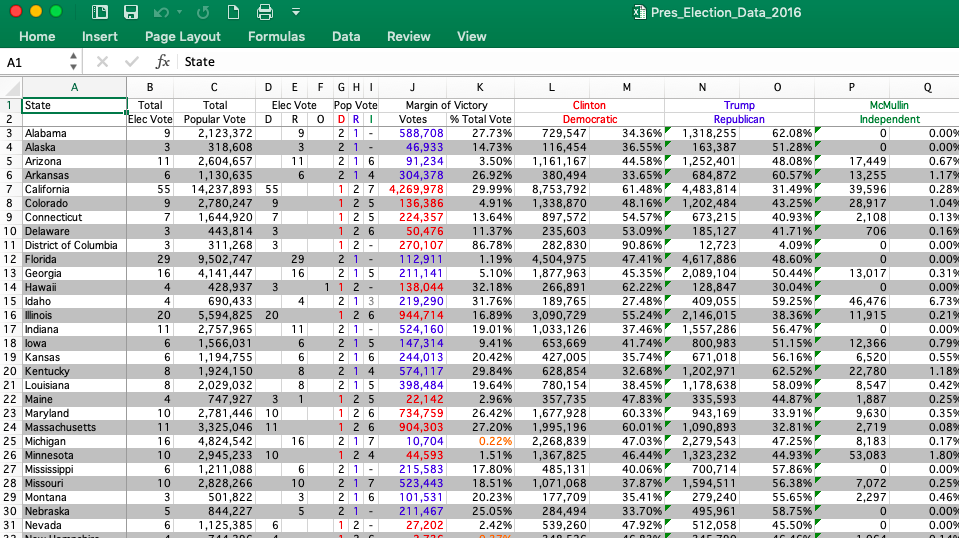Select the row 7 header for California

click(10, 189)
